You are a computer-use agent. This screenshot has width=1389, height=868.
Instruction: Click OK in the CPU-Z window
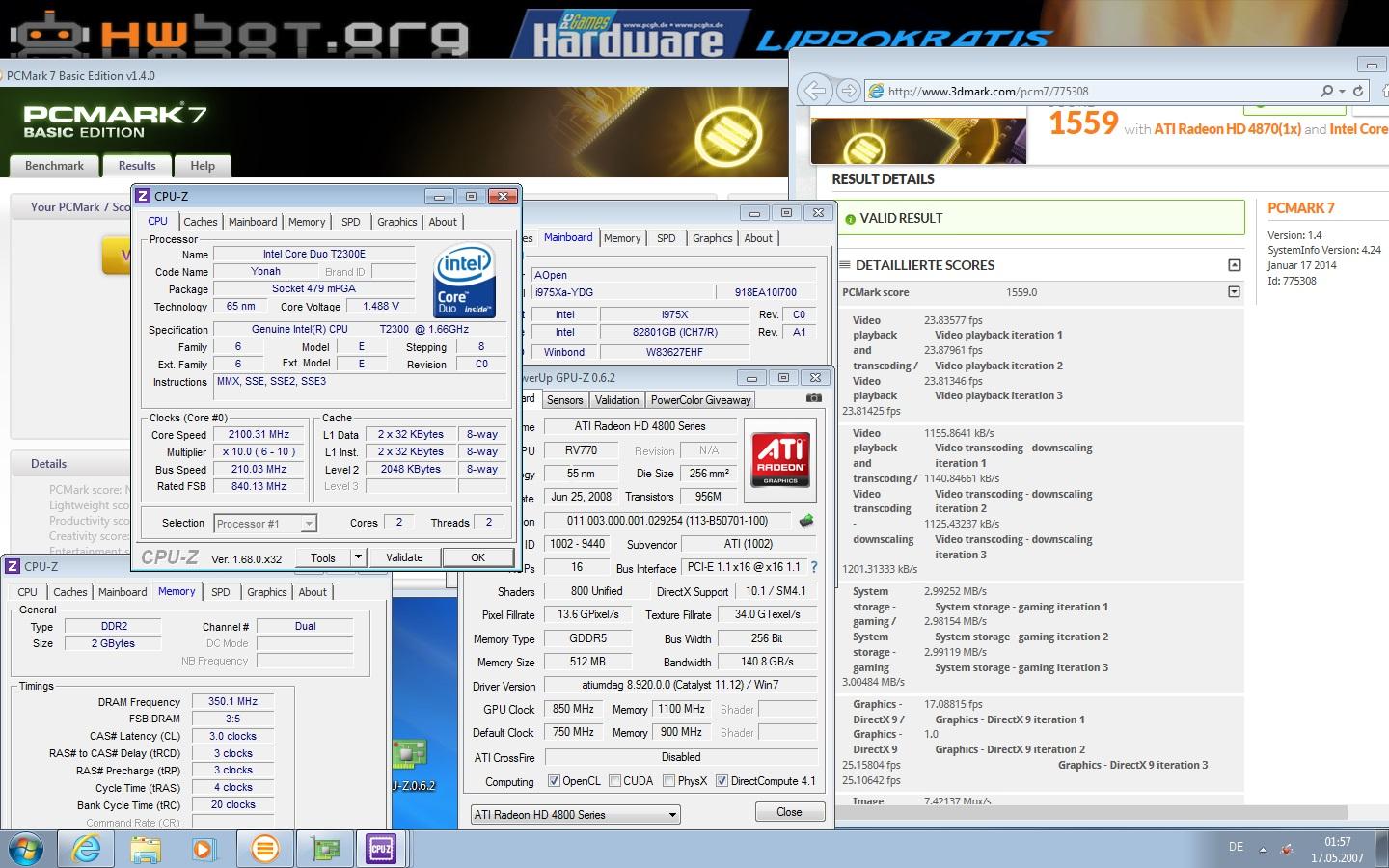click(477, 557)
